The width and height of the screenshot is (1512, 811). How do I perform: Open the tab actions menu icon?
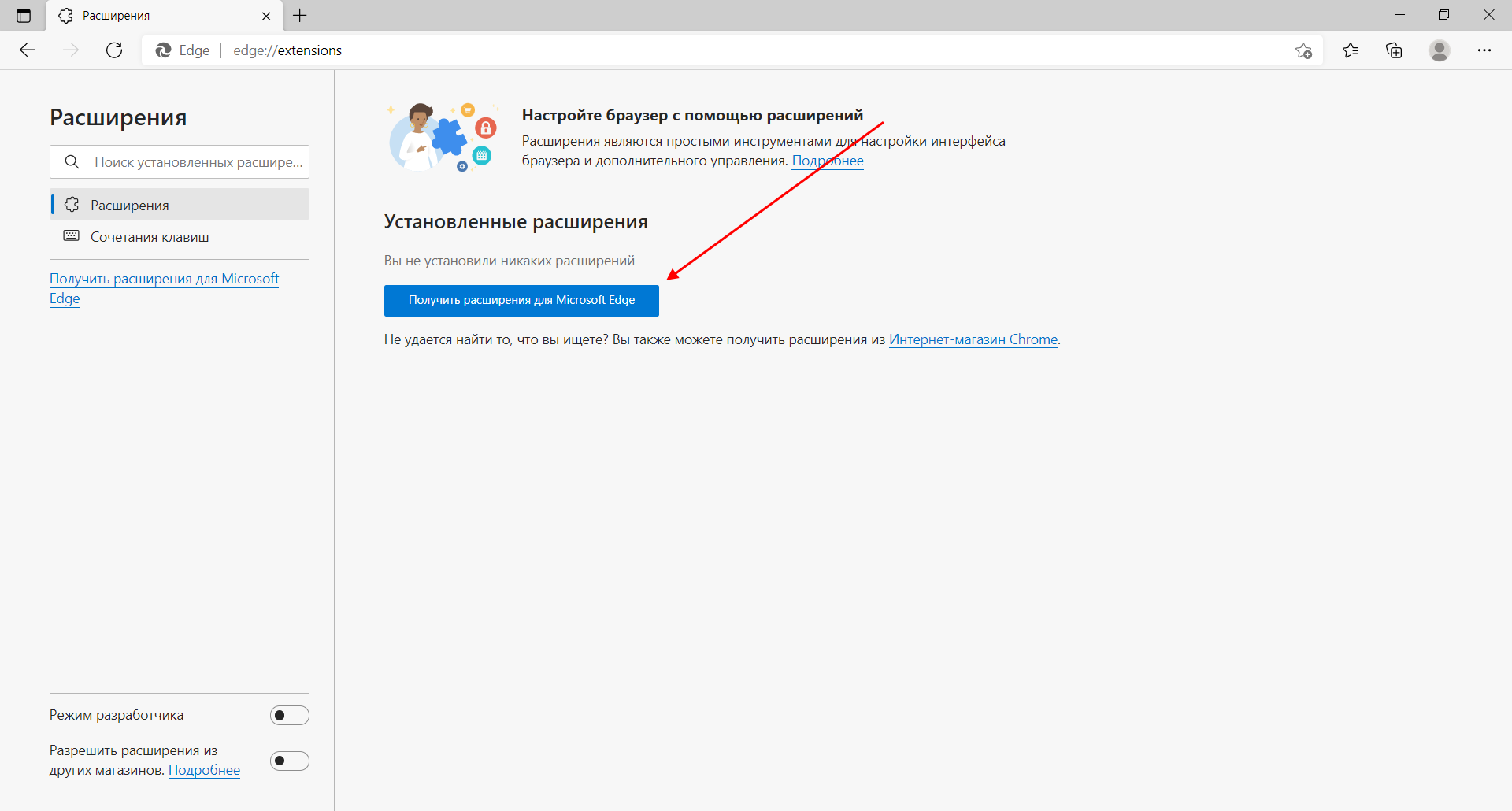[24, 16]
